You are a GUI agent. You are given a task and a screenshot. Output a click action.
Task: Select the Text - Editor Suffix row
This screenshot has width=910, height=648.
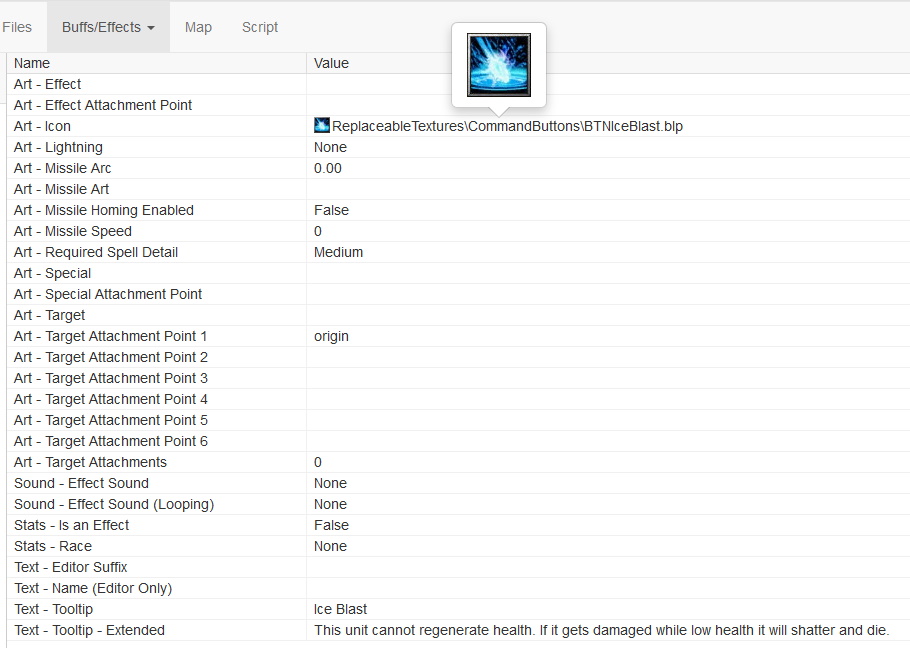458,567
